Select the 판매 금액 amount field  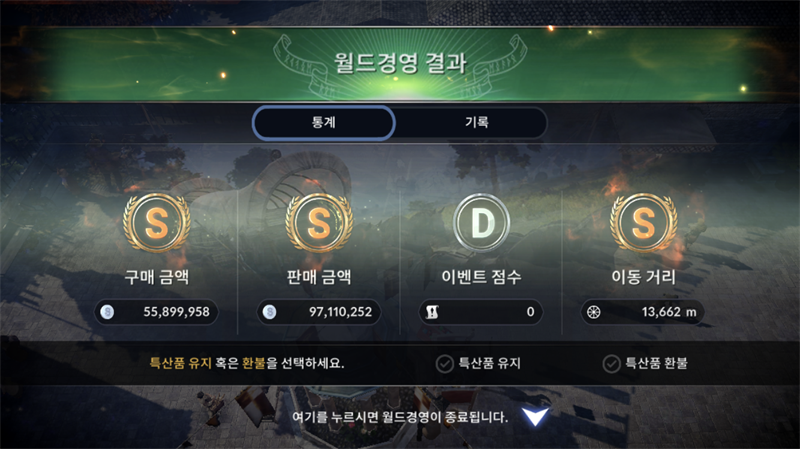coord(319,312)
